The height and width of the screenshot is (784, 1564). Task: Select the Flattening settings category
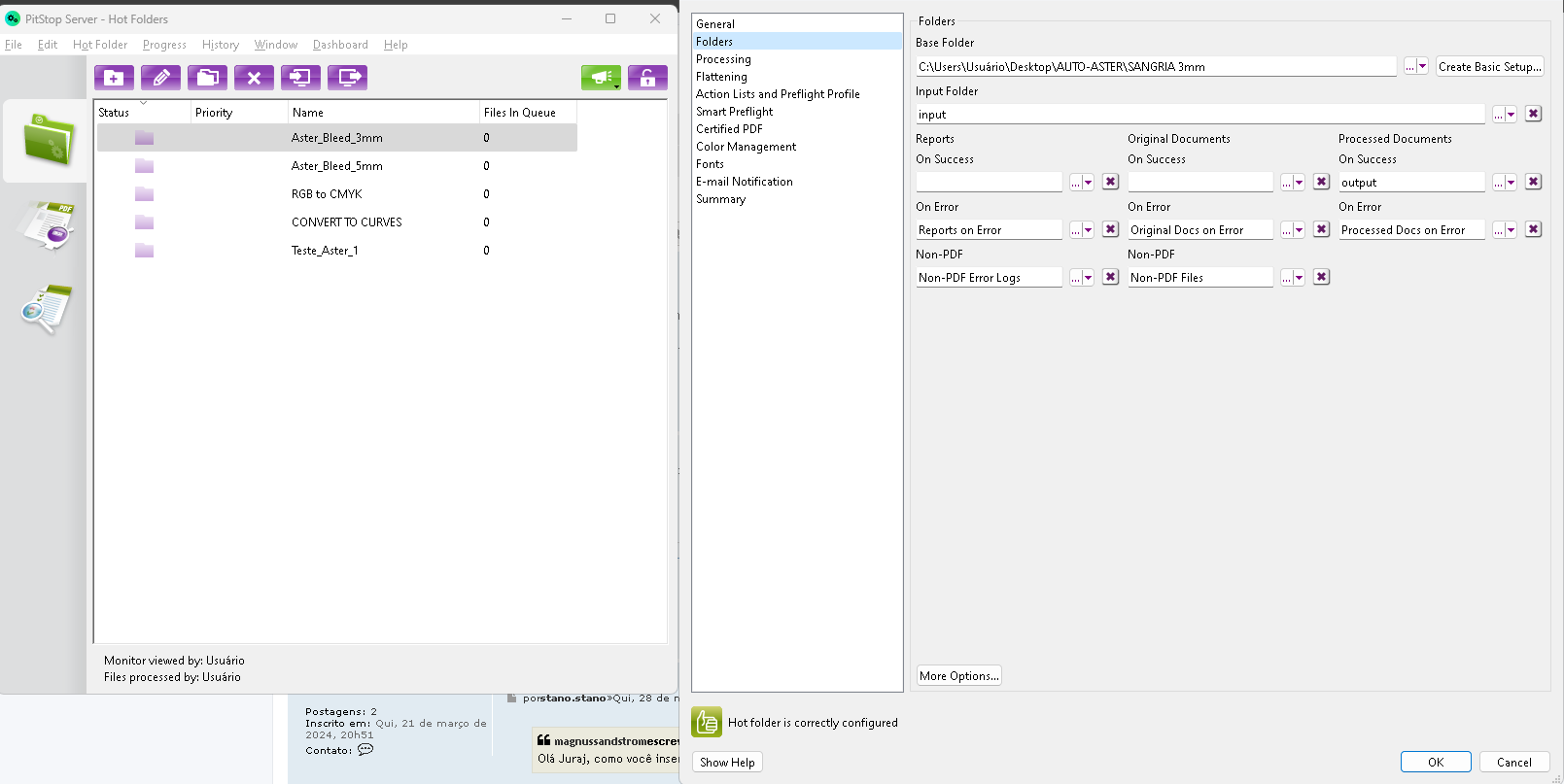tap(797, 77)
